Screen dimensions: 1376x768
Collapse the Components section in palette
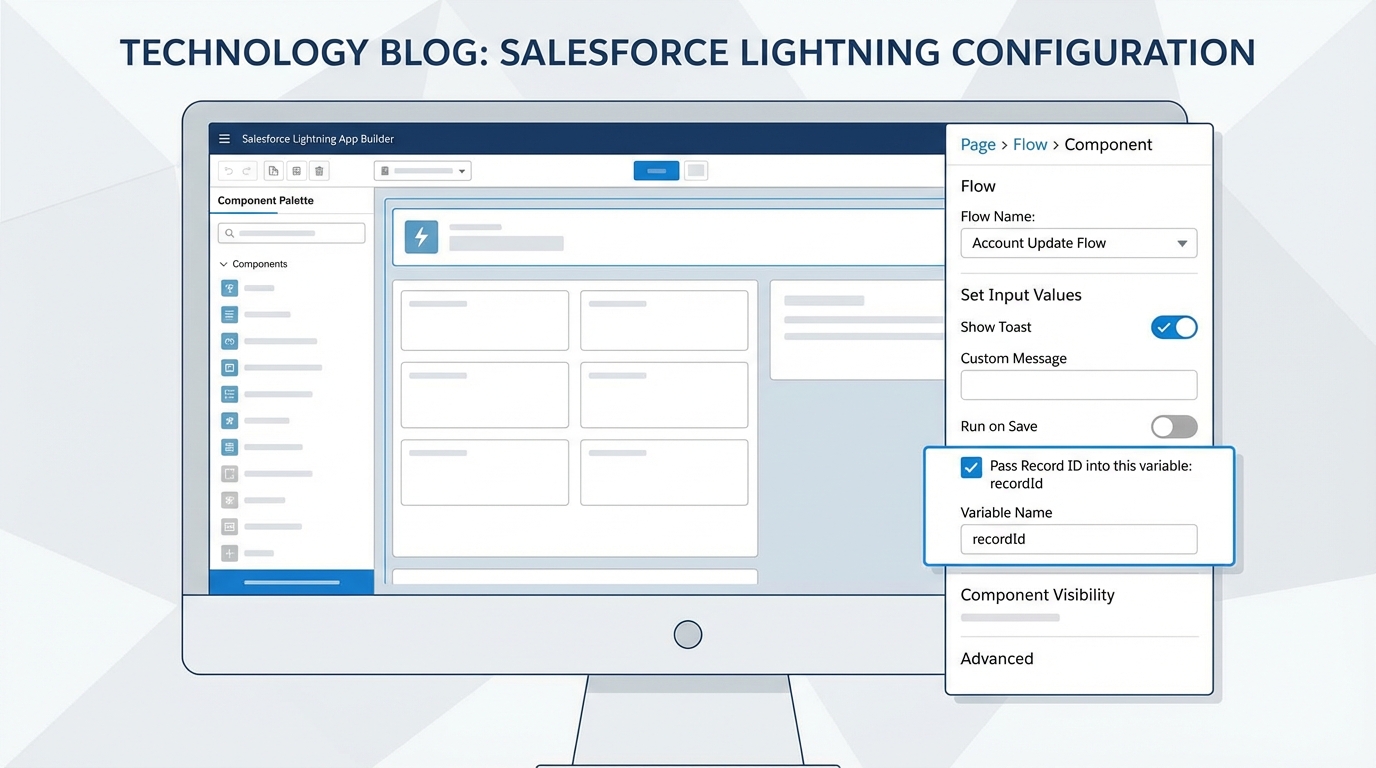222,263
